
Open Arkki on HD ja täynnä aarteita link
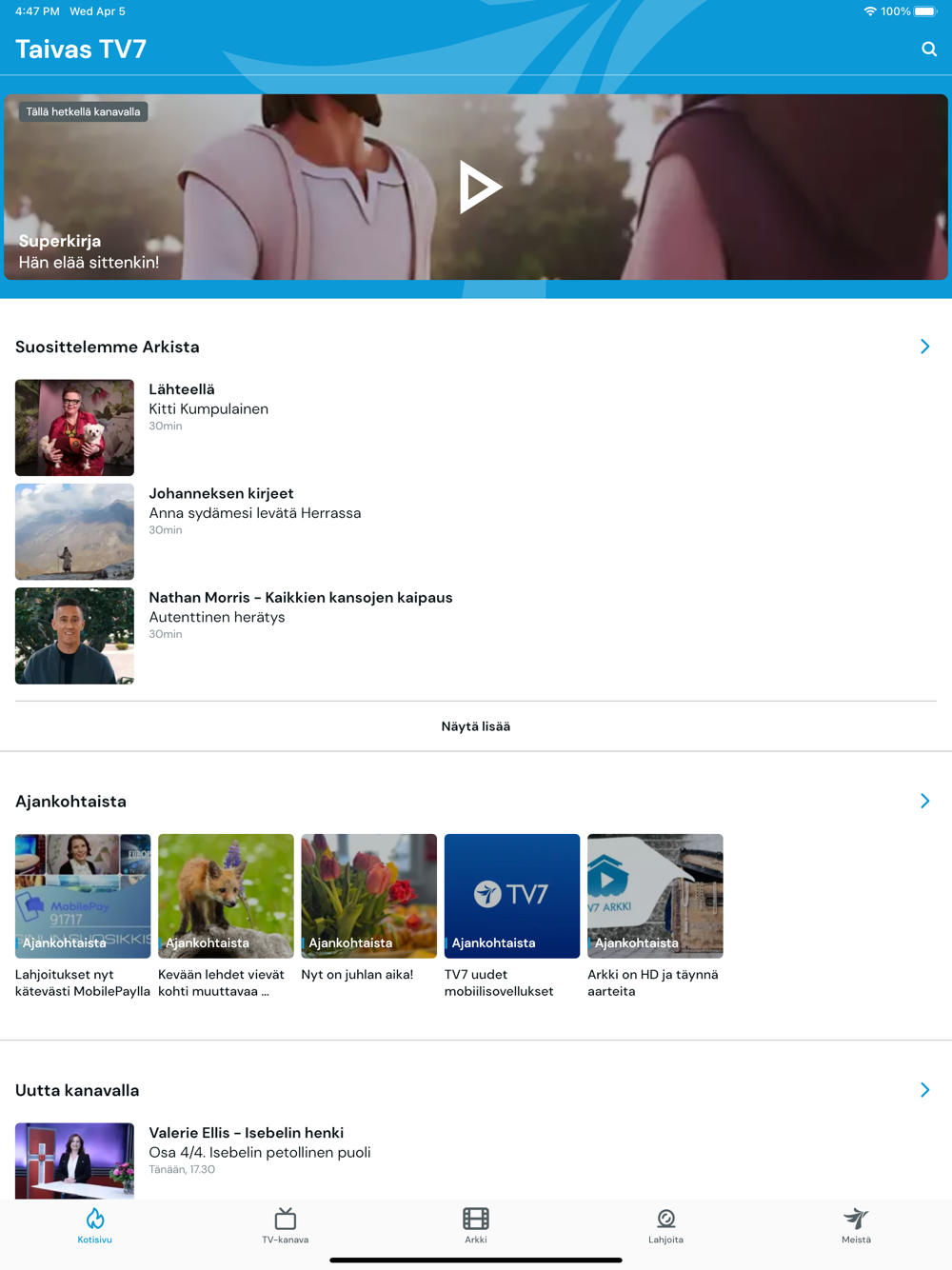[x=653, y=982]
